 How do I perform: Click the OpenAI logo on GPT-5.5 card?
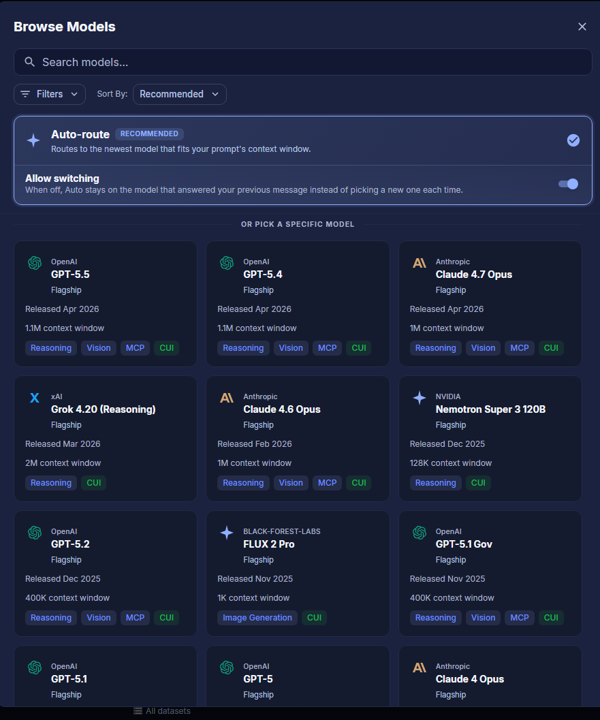(35, 263)
